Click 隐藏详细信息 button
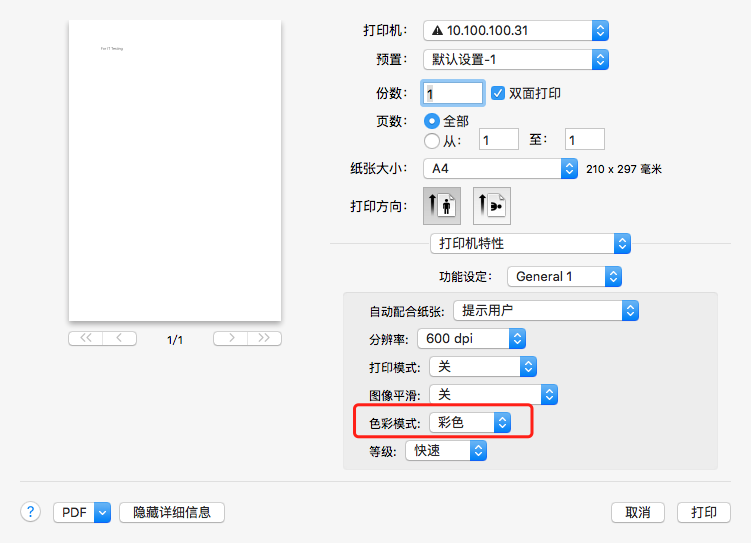This screenshot has height=543, width=751. [171, 512]
